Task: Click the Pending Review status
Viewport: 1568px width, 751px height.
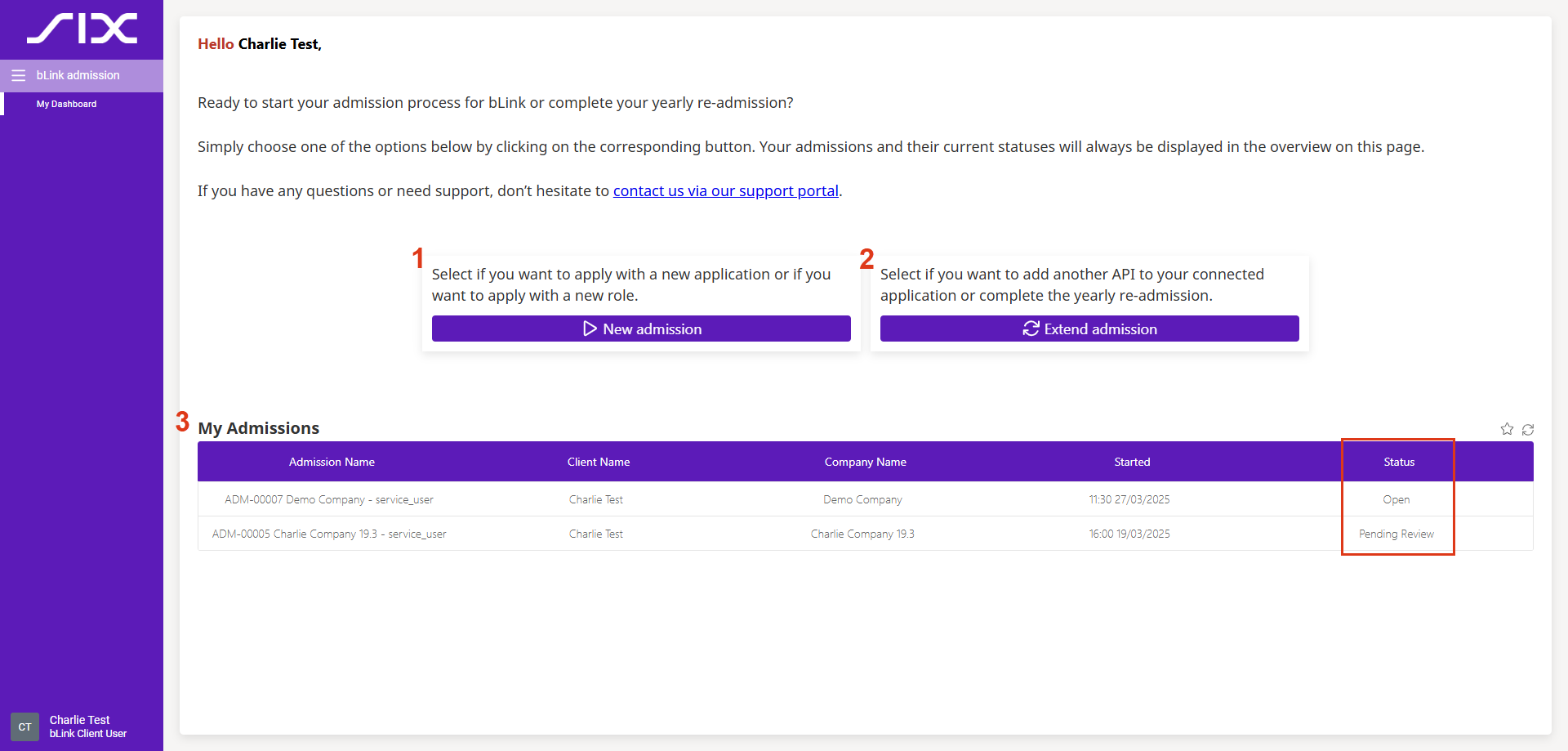Action: pos(1396,534)
